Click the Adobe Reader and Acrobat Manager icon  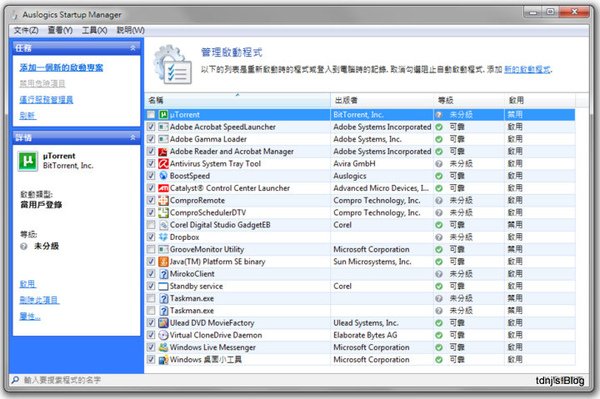click(163, 151)
